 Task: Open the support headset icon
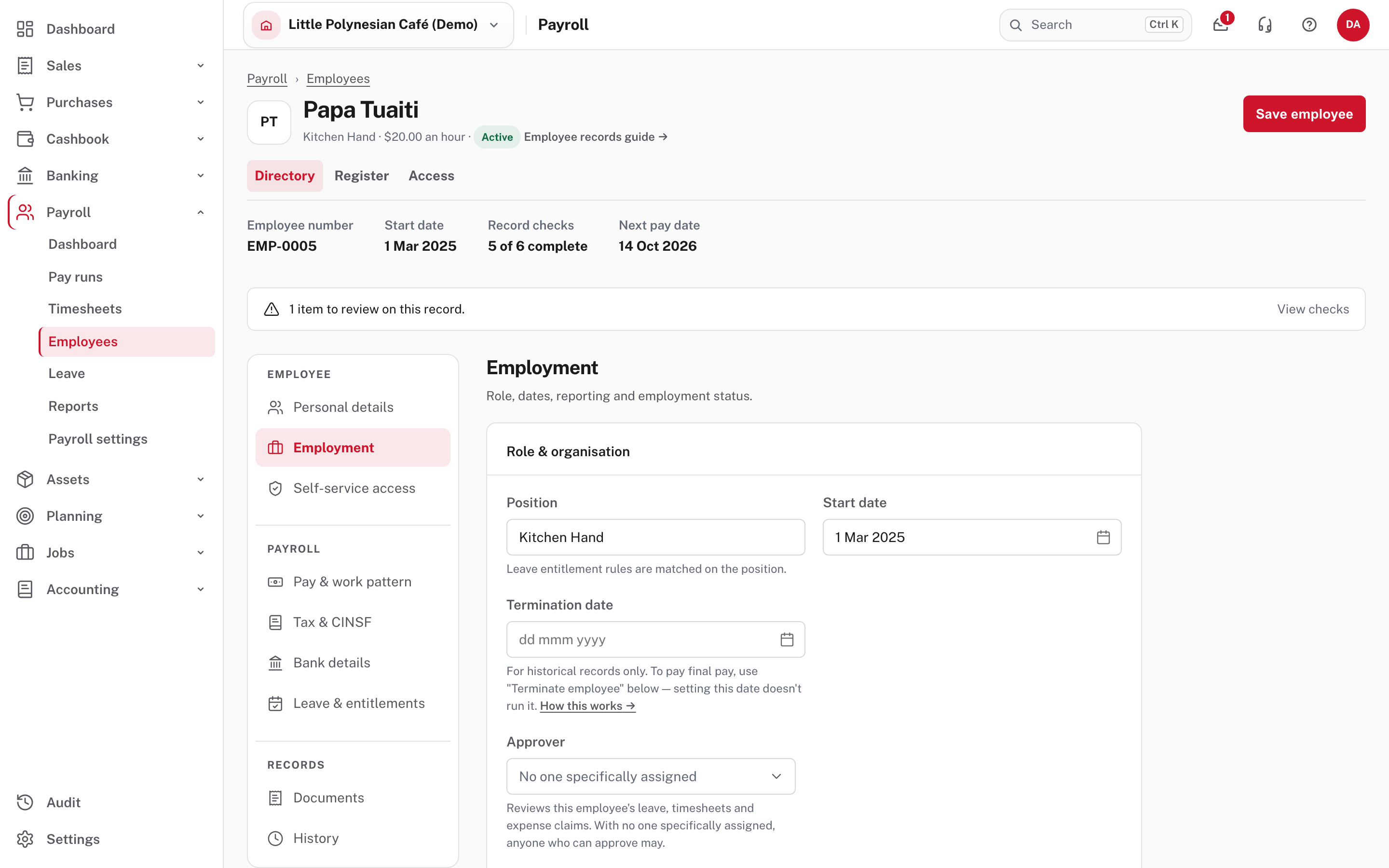pyautogui.click(x=1265, y=25)
